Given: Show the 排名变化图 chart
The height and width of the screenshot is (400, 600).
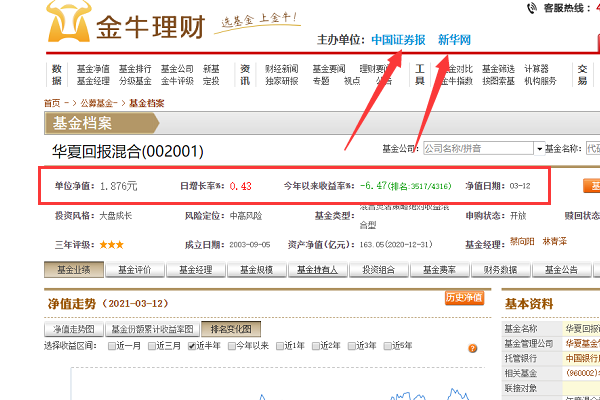Looking at the screenshot, I should [x=231, y=329].
